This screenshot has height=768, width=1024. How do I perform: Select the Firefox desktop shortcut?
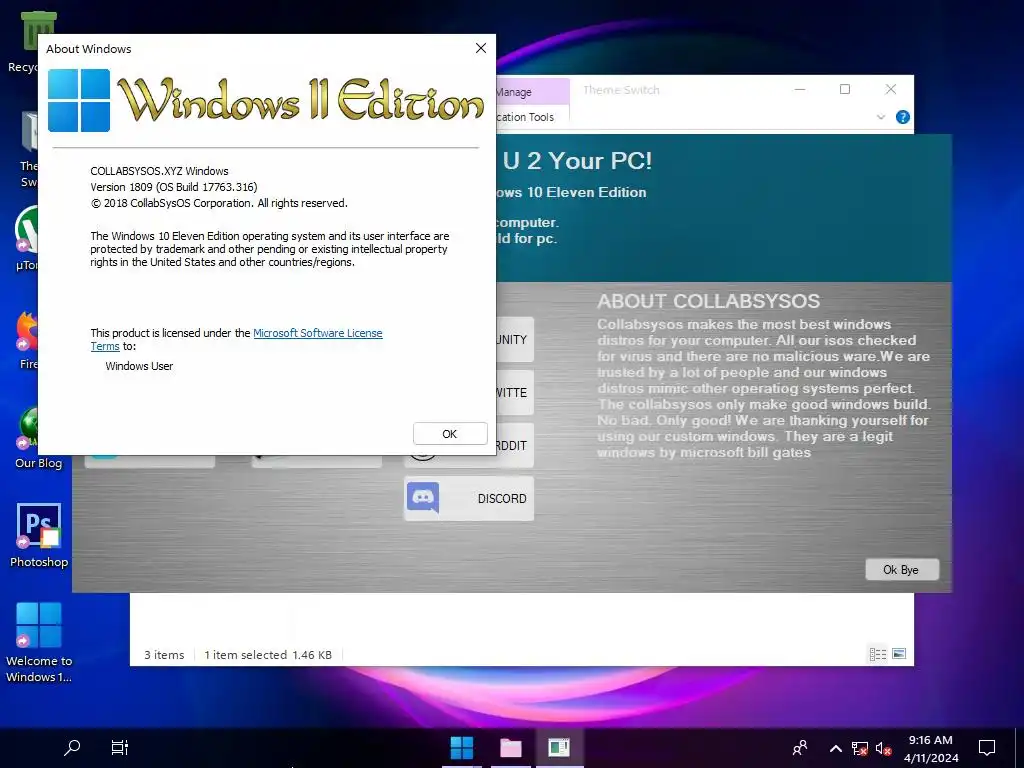pyautogui.click(x=27, y=341)
